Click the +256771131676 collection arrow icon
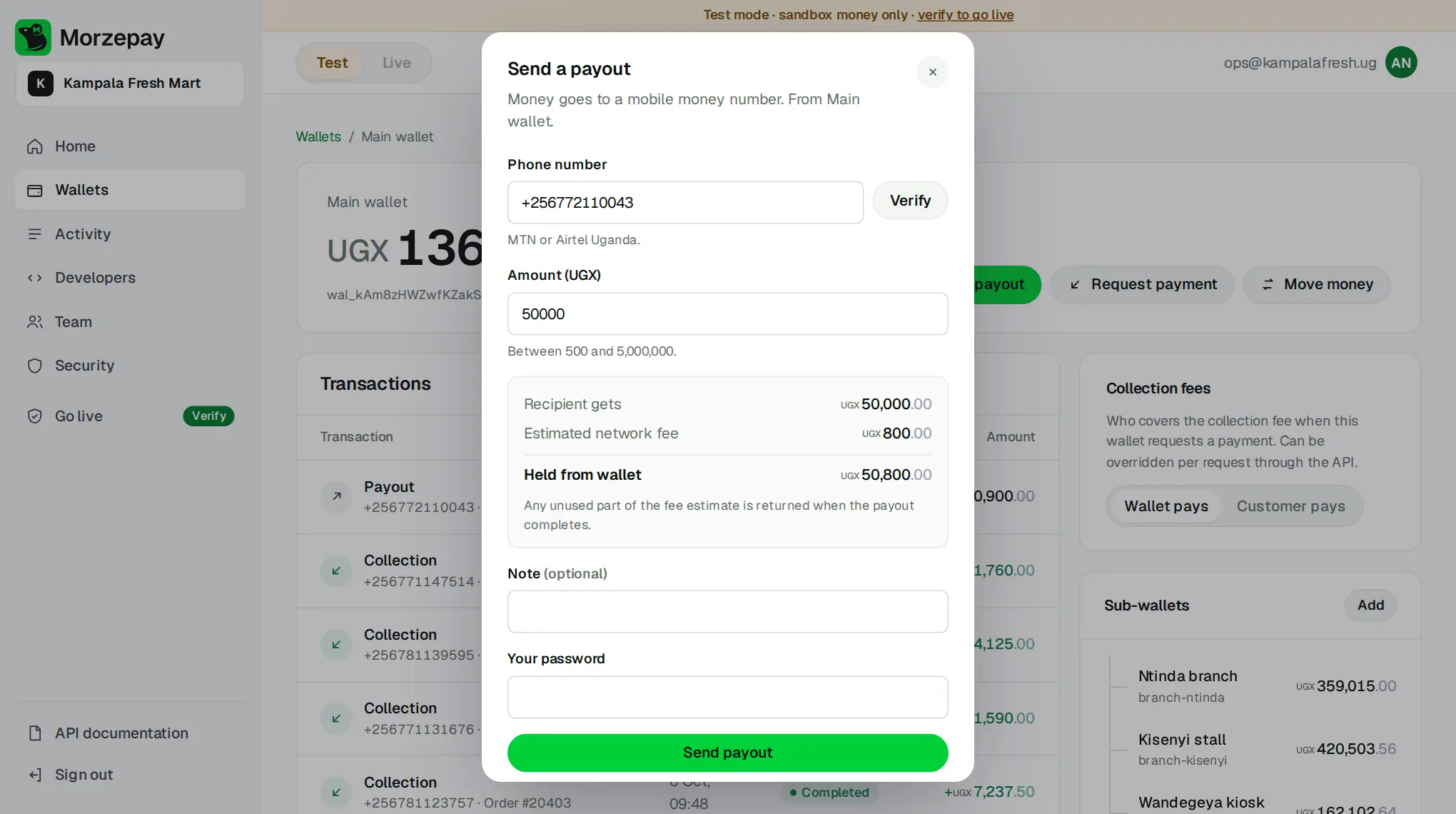1456x814 pixels. coord(336,718)
